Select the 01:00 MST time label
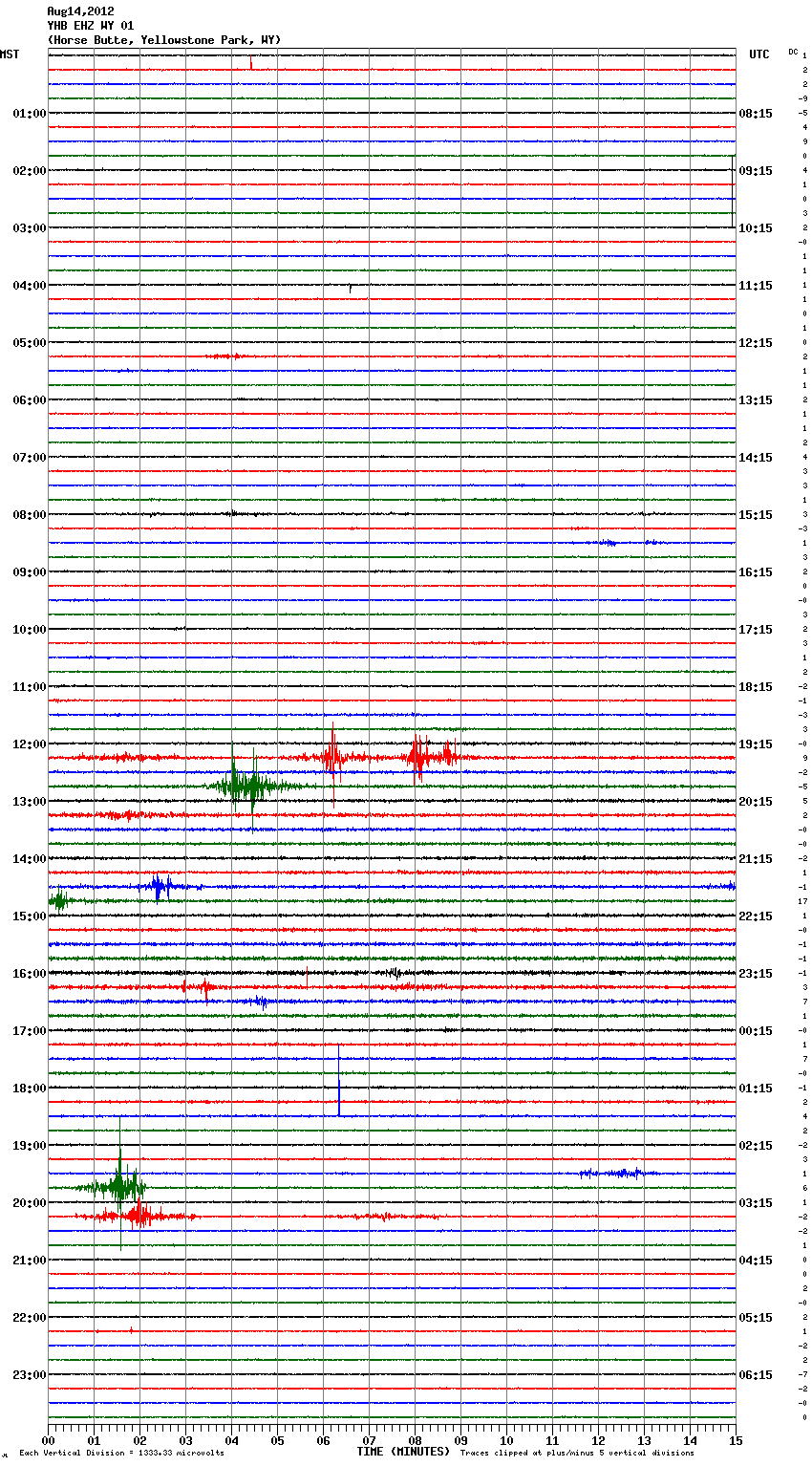The image size is (812, 1466). click(29, 113)
